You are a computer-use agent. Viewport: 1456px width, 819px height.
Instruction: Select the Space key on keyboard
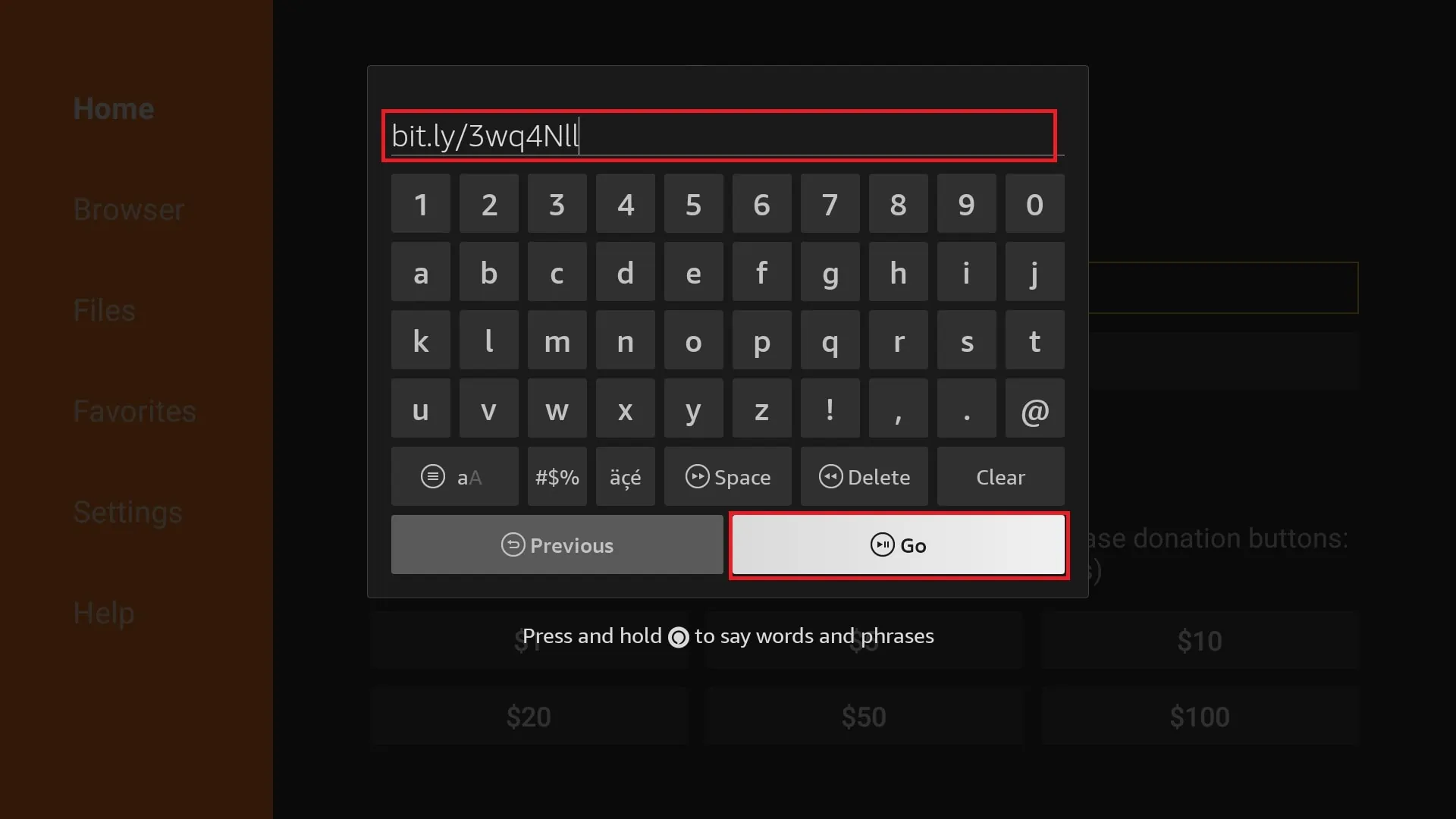pos(728,477)
